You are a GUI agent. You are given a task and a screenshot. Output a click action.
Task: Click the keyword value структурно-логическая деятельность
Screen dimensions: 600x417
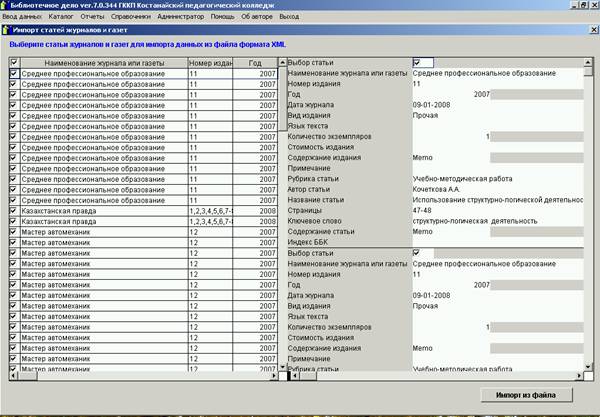pos(475,221)
